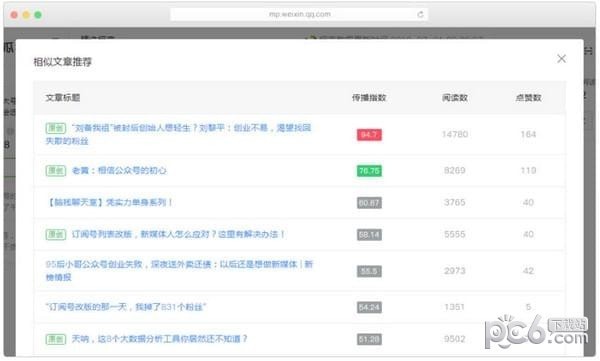
Task: Open the article 老黄：相信公众号的初心
Action: pos(119,170)
